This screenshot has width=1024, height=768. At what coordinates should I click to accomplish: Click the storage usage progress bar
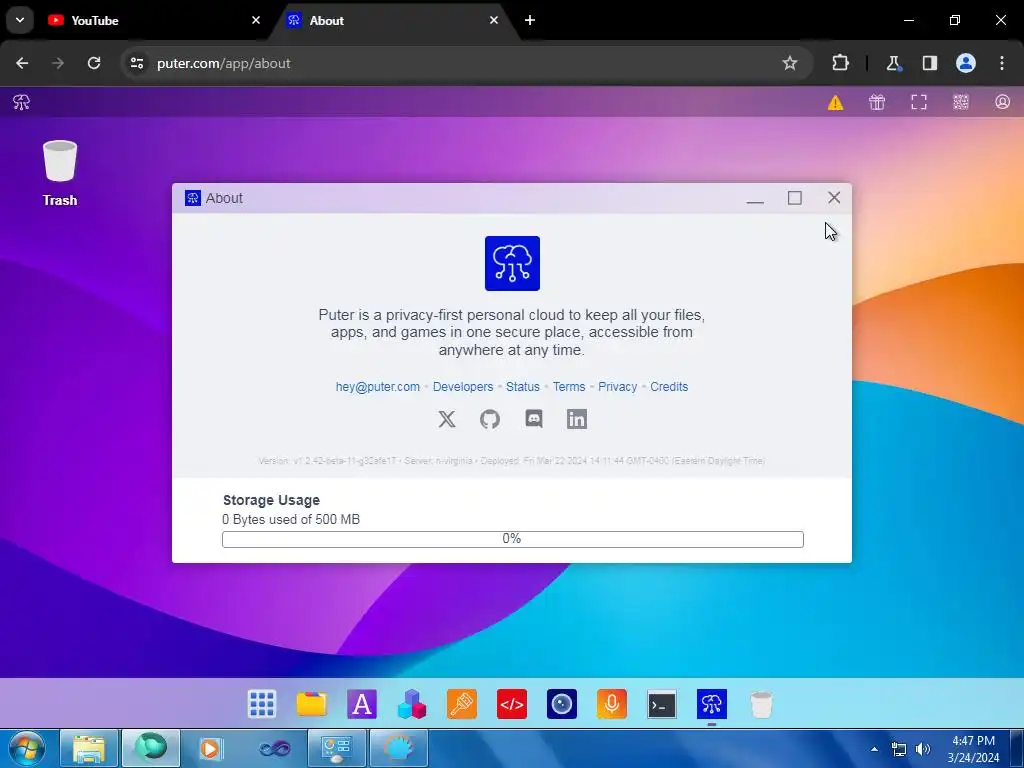pos(513,539)
